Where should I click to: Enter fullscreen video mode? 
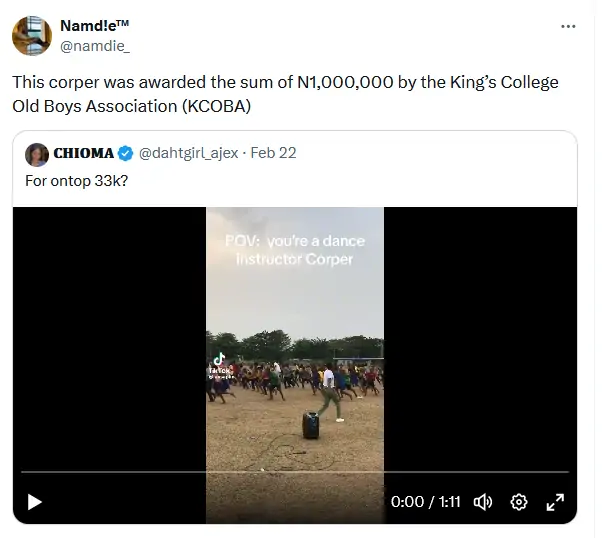coord(555,502)
